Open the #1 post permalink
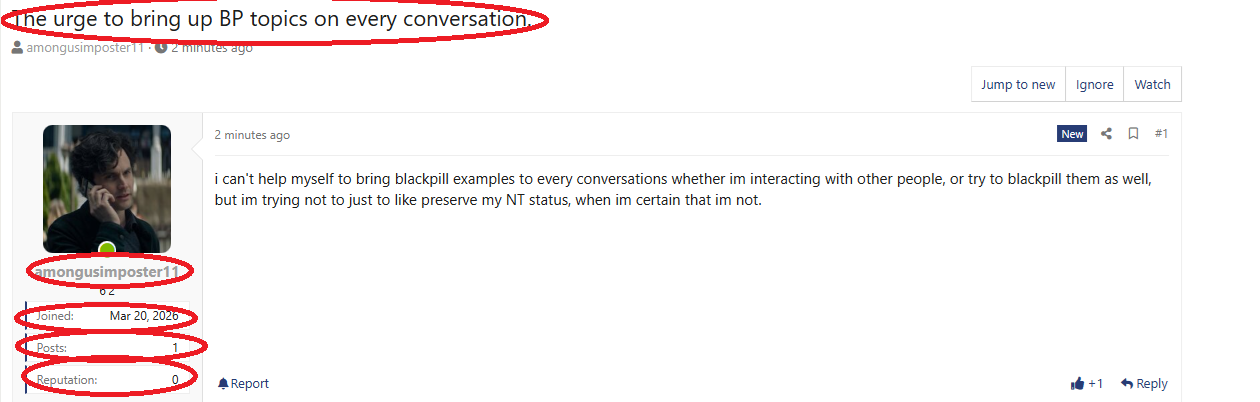This screenshot has height=402, width=1260. pos(1161,134)
